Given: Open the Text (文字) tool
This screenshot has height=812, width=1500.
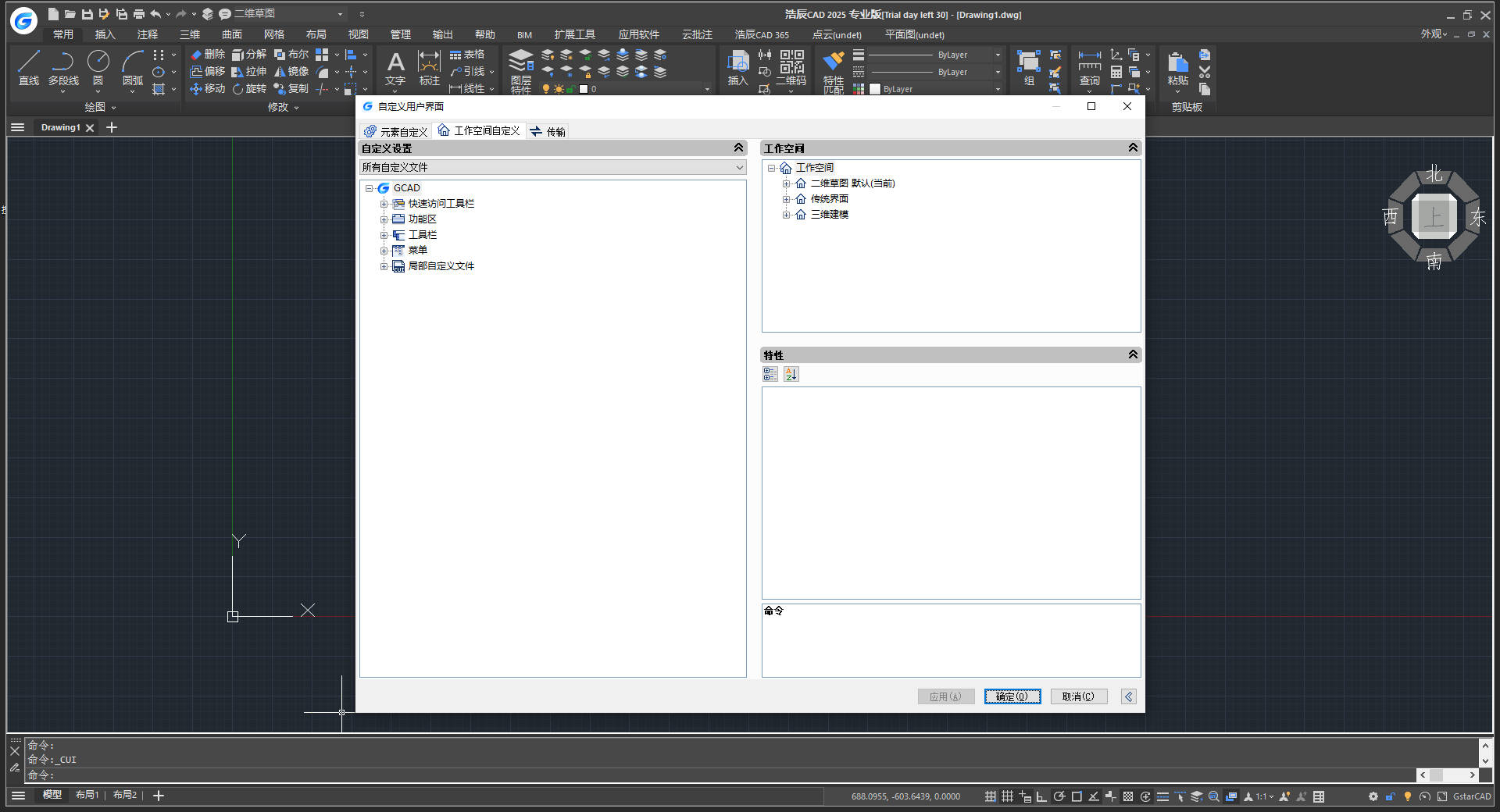Looking at the screenshot, I should [x=395, y=68].
